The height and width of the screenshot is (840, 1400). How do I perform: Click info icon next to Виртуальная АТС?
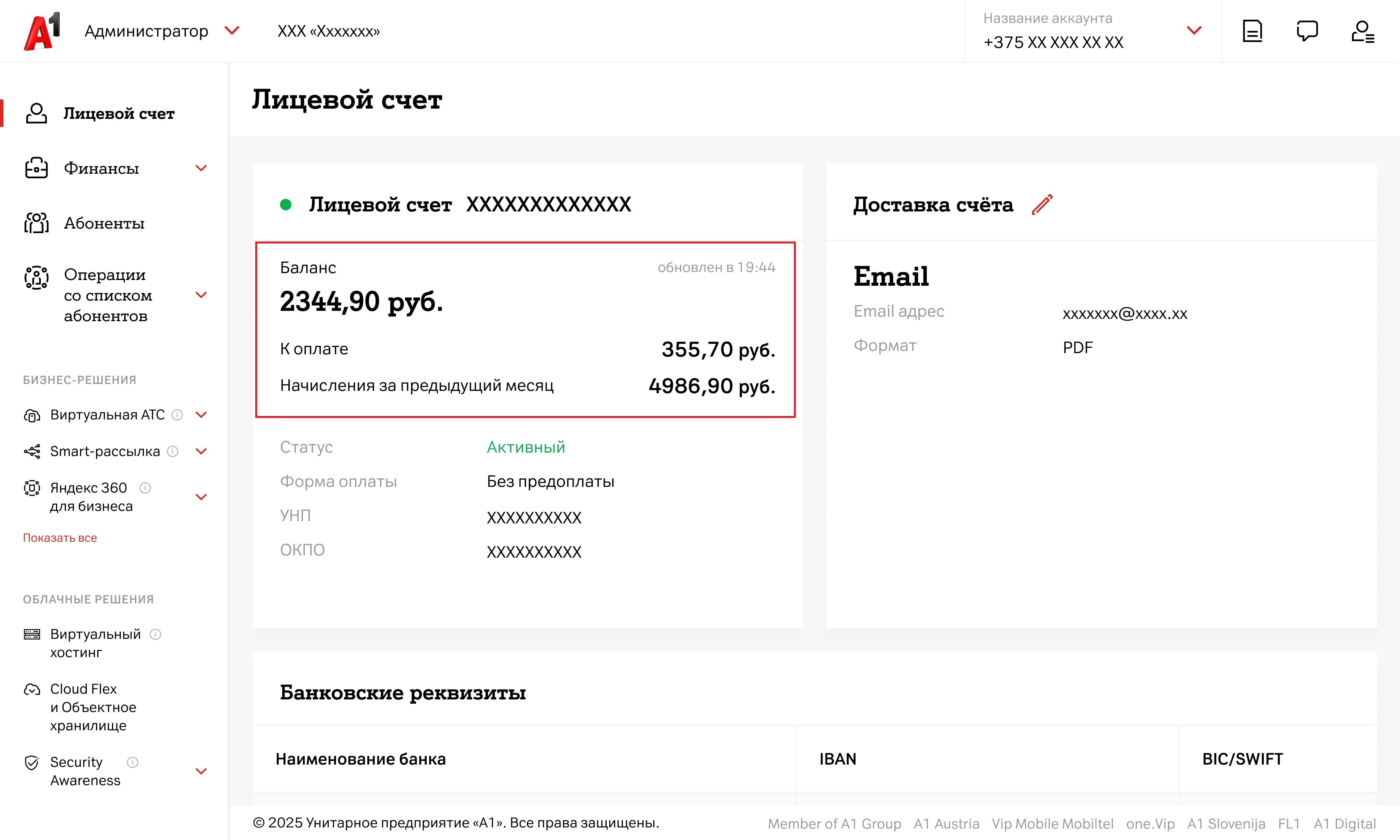(177, 415)
